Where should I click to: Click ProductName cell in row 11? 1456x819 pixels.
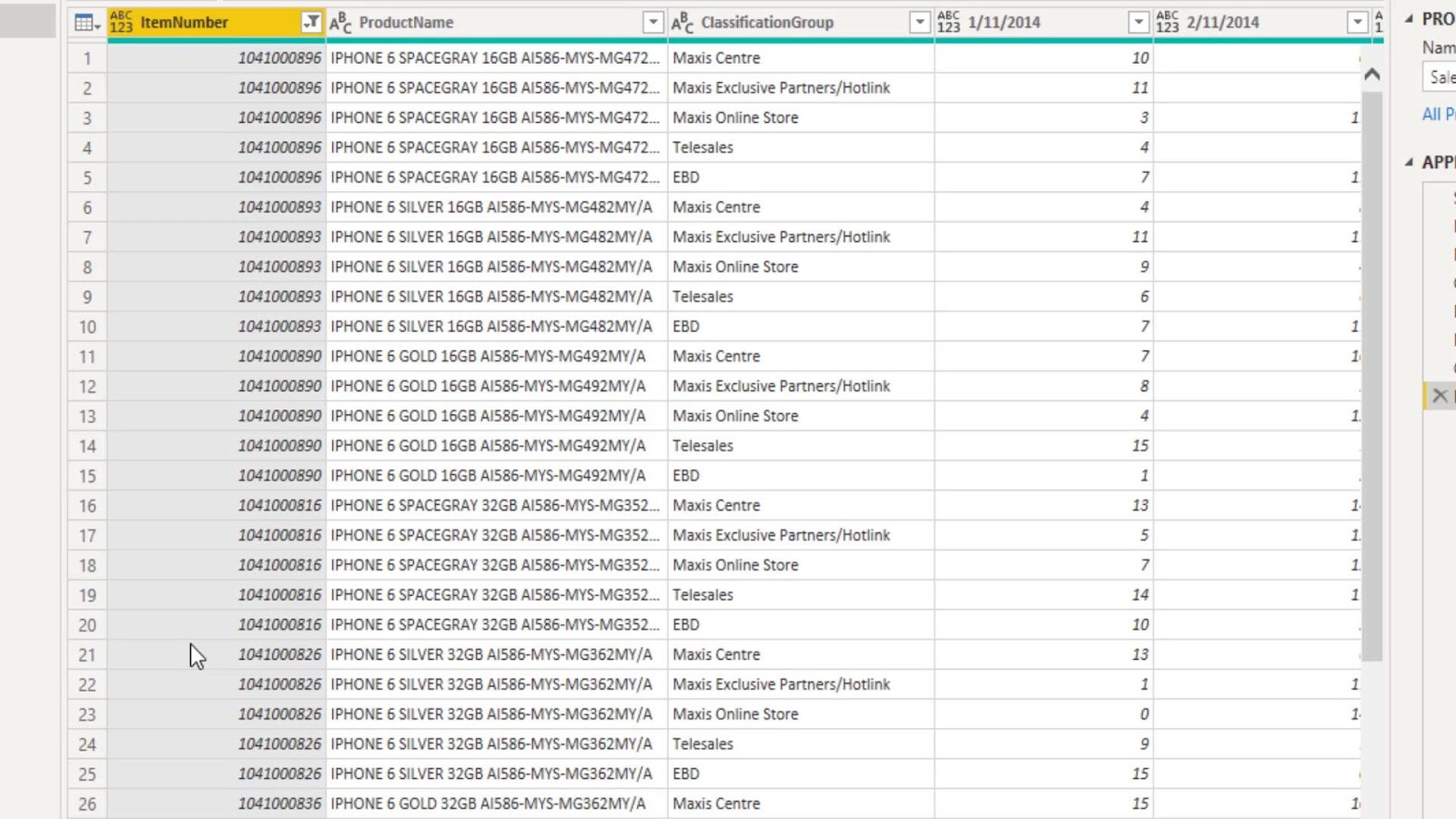coord(497,357)
